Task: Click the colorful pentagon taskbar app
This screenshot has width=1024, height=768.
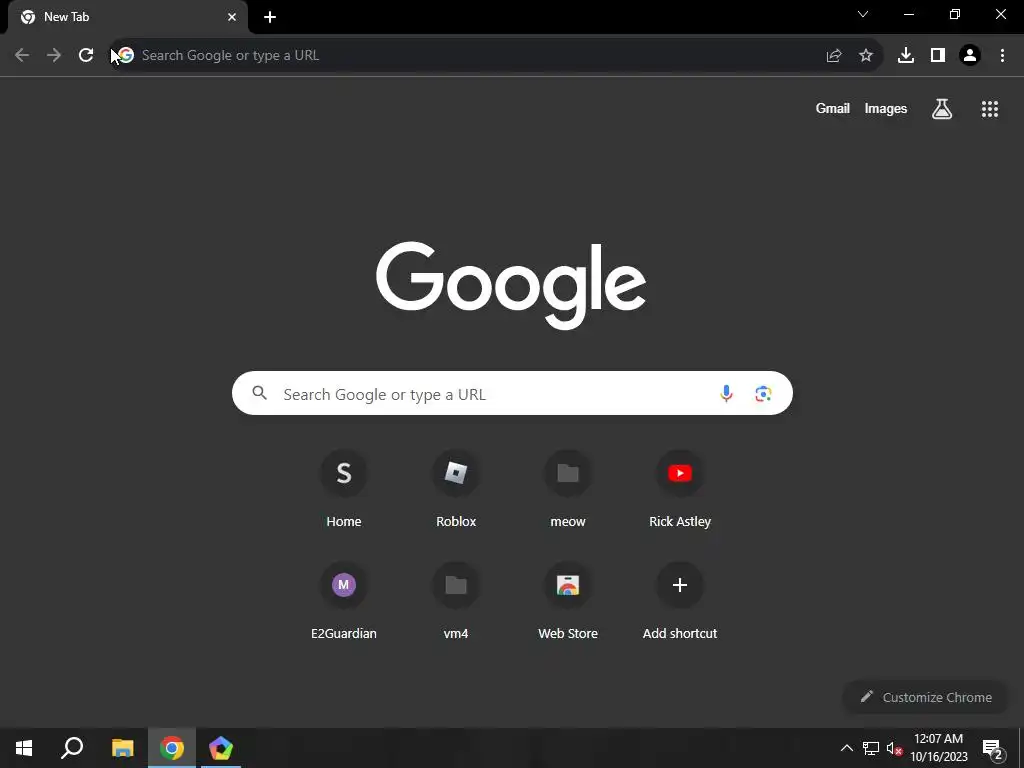Action: point(221,748)
